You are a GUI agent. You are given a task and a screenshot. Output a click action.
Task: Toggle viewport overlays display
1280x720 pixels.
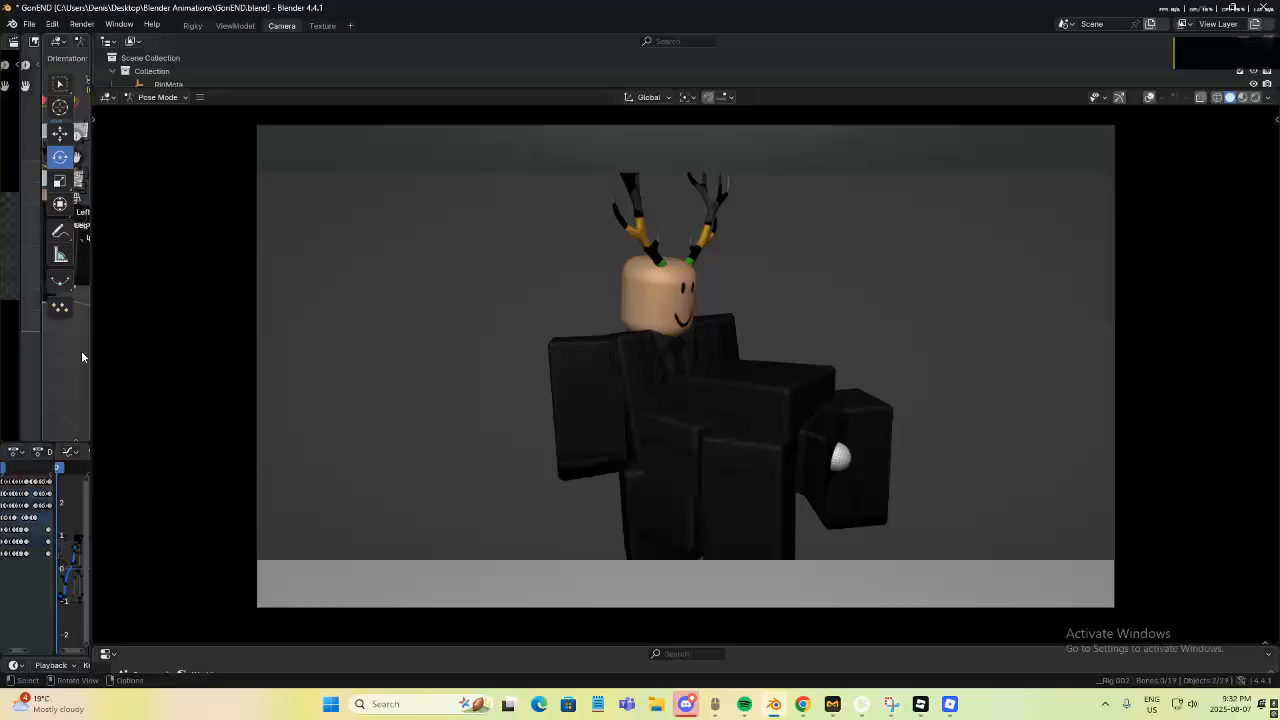click(1149, 97)
